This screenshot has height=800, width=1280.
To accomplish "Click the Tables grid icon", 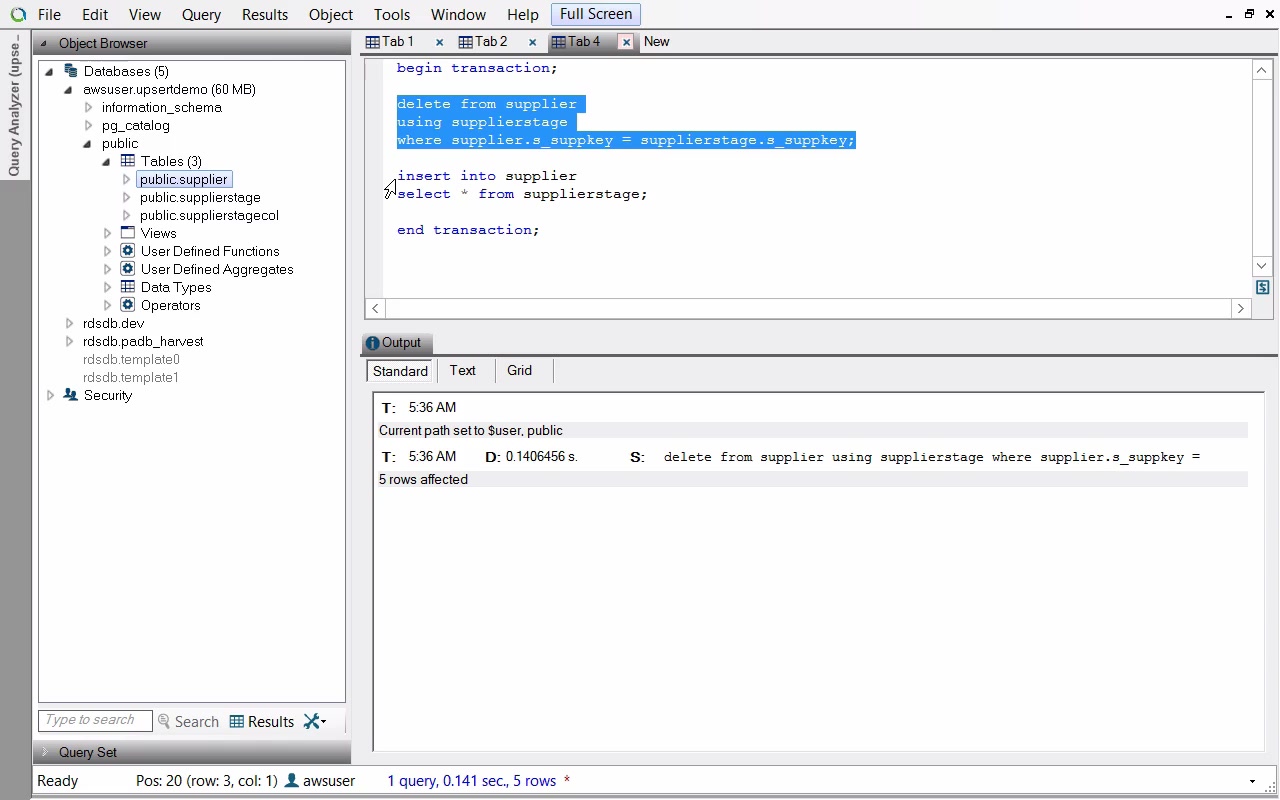I will [128, 161].
